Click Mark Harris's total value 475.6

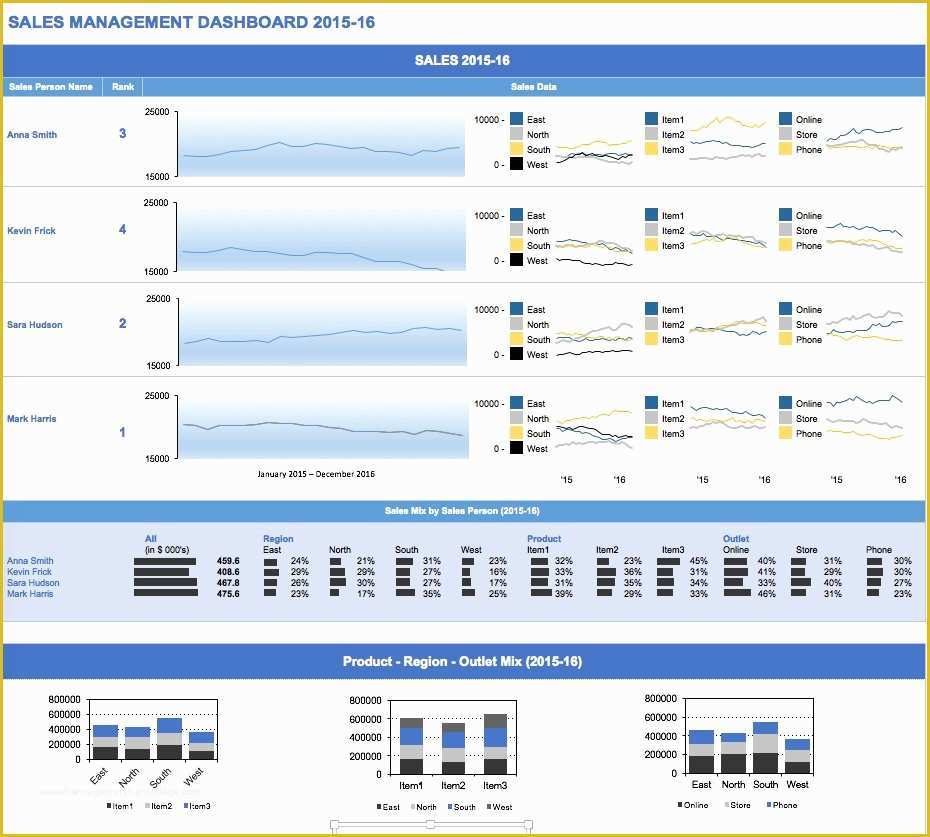(x=228, y=594)
